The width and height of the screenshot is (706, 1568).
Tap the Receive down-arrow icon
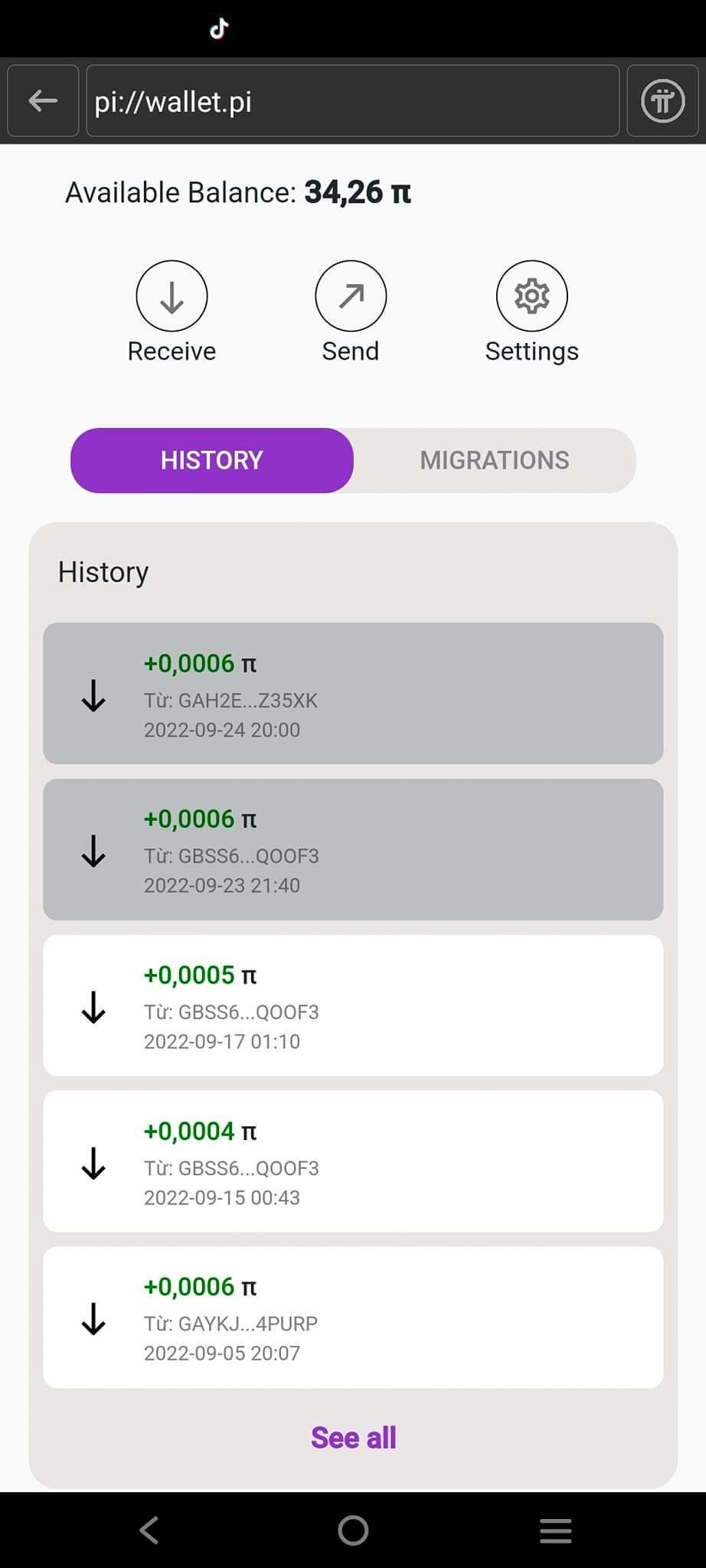pyautogui.click(x=172, y=296)
